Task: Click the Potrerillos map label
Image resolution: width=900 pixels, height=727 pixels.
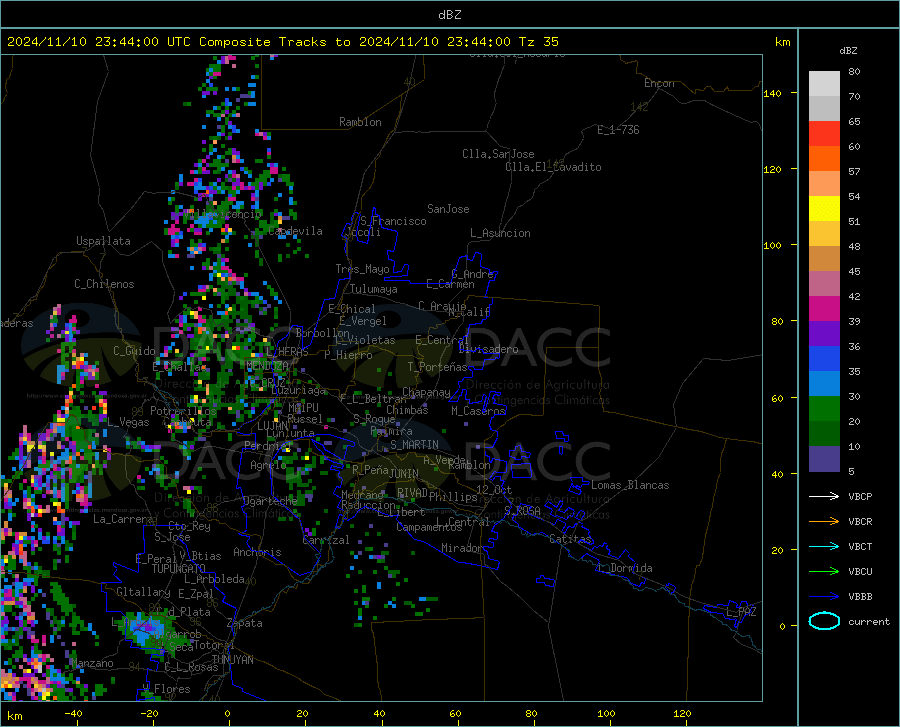Action: (183, 411)
